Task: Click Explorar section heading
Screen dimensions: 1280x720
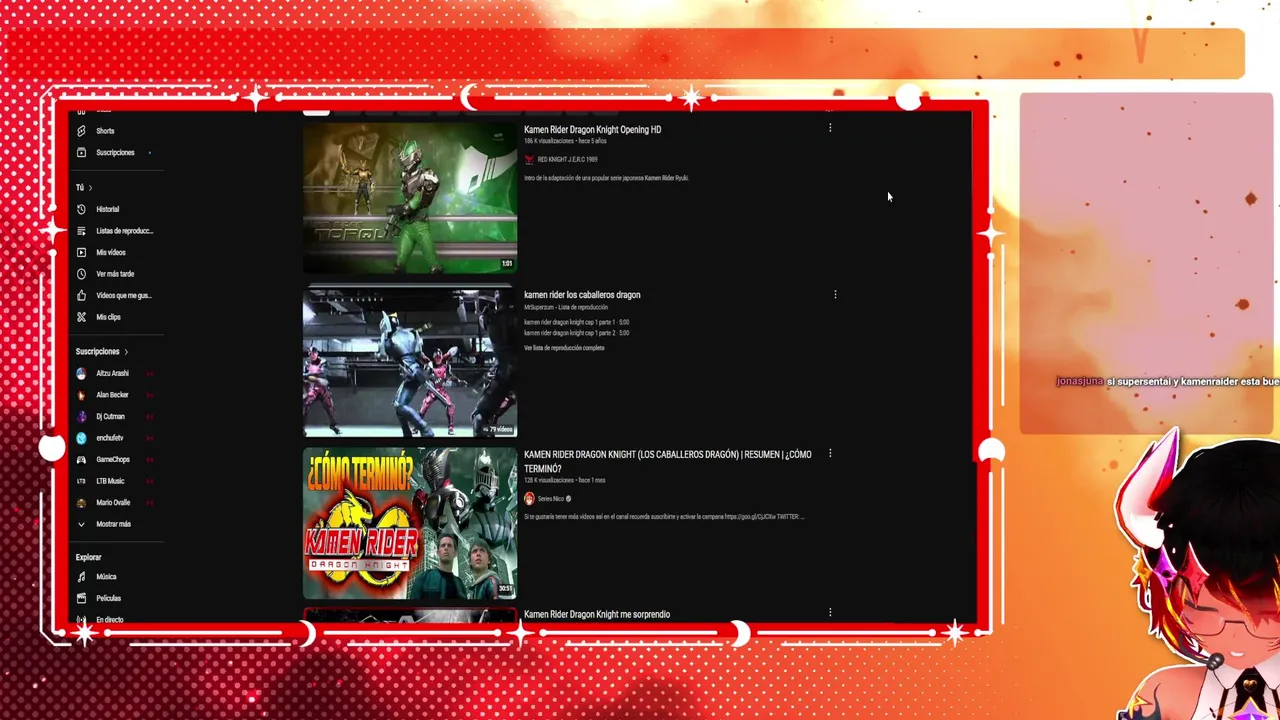Action: tap(88, 557)
